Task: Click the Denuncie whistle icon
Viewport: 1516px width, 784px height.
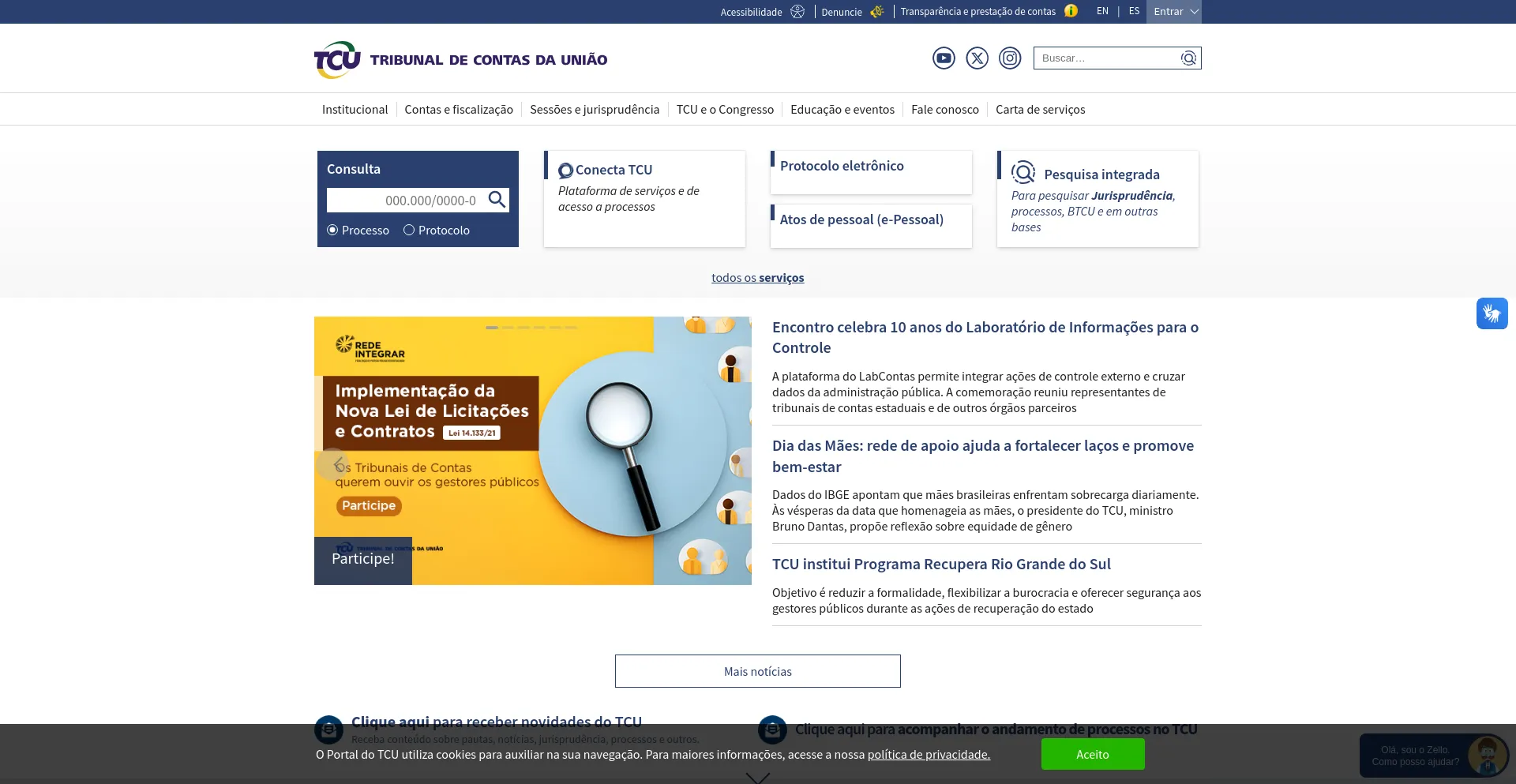Action: click(876, 12)
